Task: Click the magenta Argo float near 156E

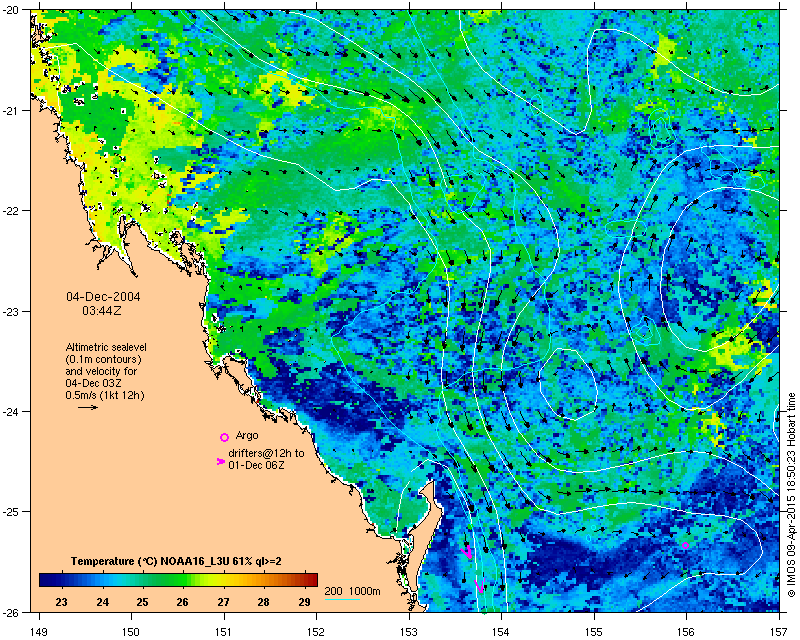Action: click(x=685, y=546)
